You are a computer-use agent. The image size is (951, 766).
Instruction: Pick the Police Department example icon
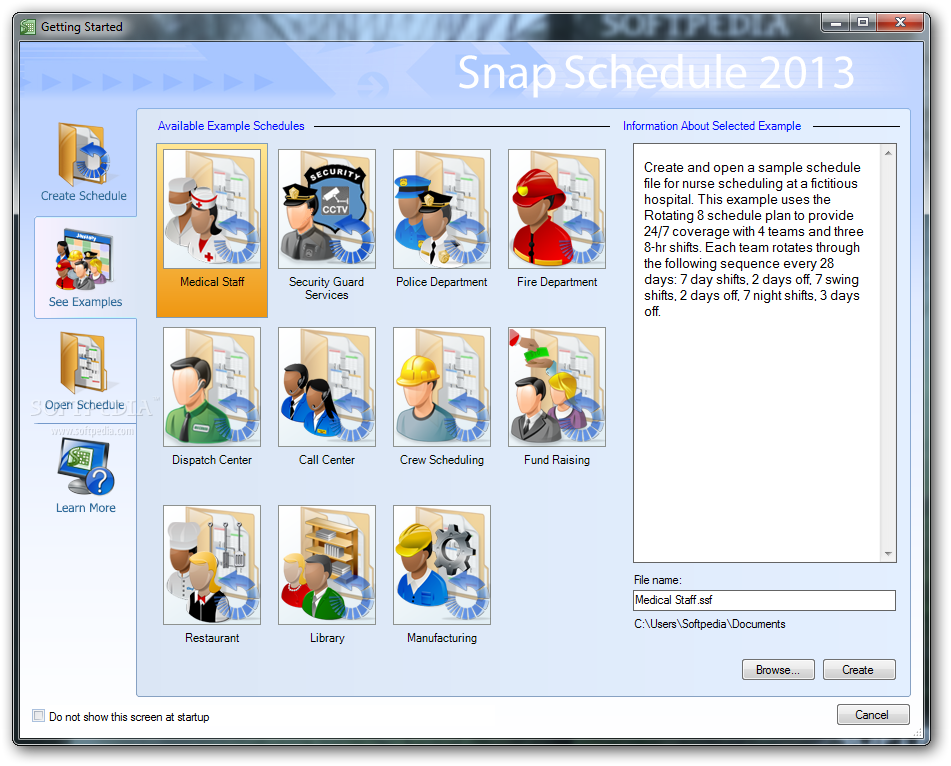[x=442, y=209]
